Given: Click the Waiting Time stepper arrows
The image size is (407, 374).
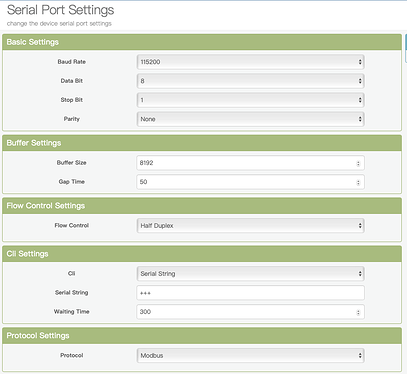Looking at the screenshot, I should click(x=358, y=312).
